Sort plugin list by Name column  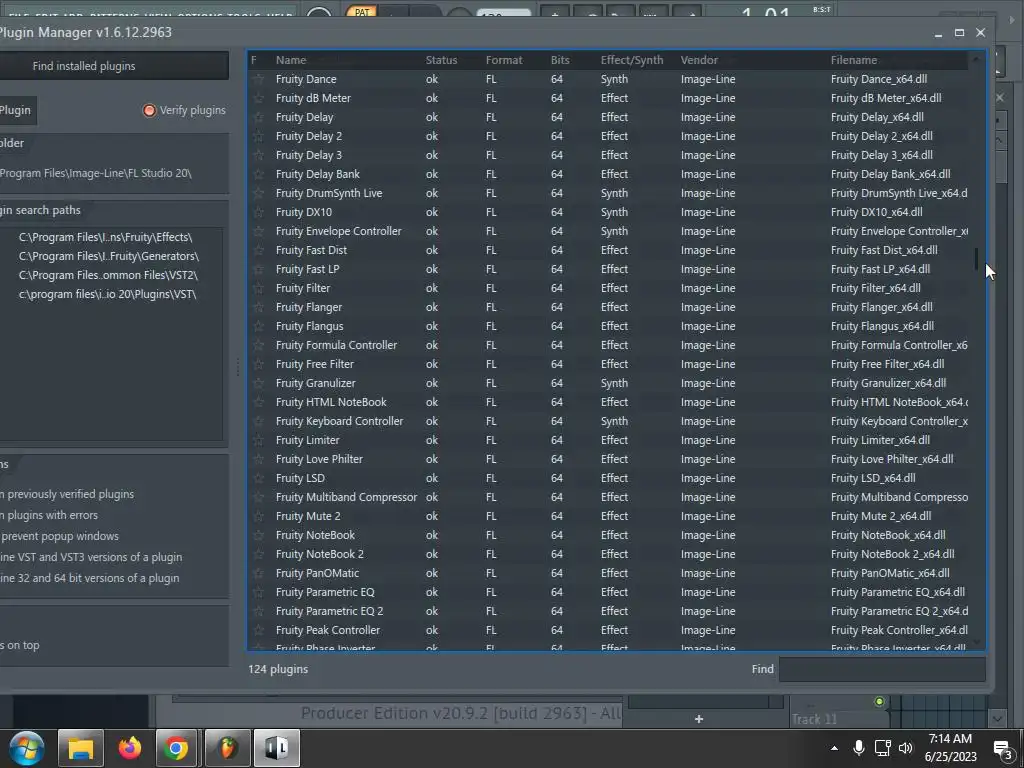coord(291,60)
